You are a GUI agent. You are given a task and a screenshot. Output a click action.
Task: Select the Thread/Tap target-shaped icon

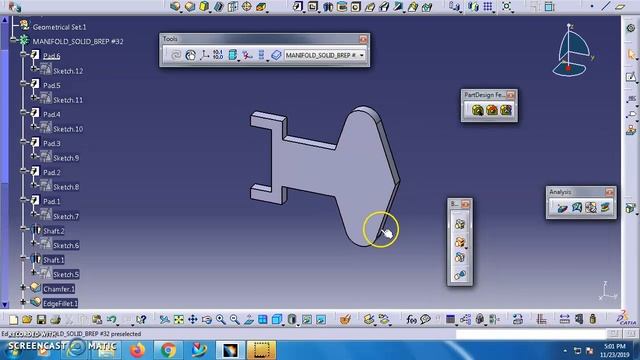(247, 6)
